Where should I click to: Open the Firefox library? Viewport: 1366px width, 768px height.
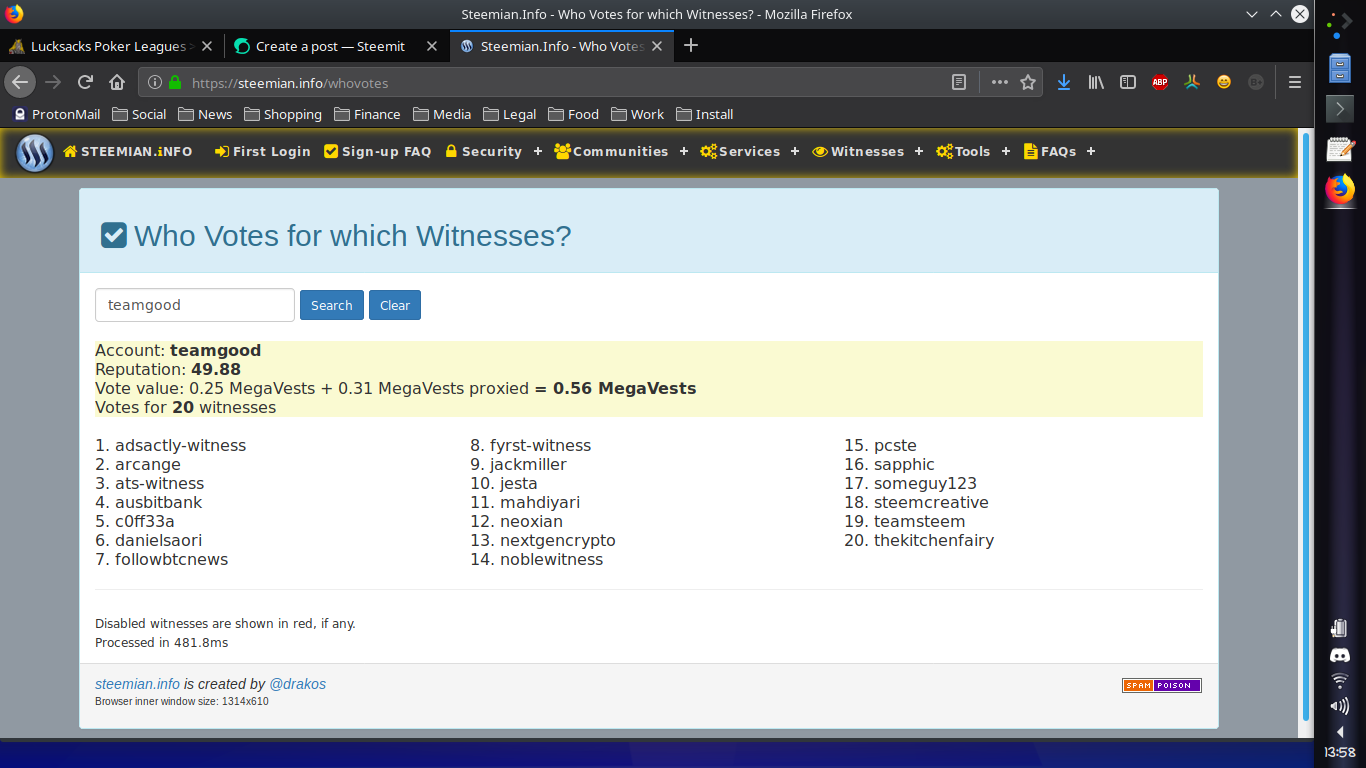(x=1096, y=82)
